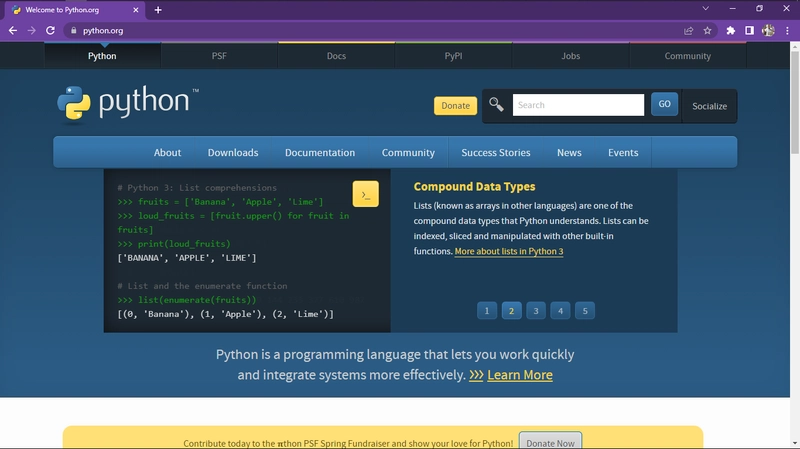
Task: Launch the interactive shell yellow button
Action: tap(365, 194)
